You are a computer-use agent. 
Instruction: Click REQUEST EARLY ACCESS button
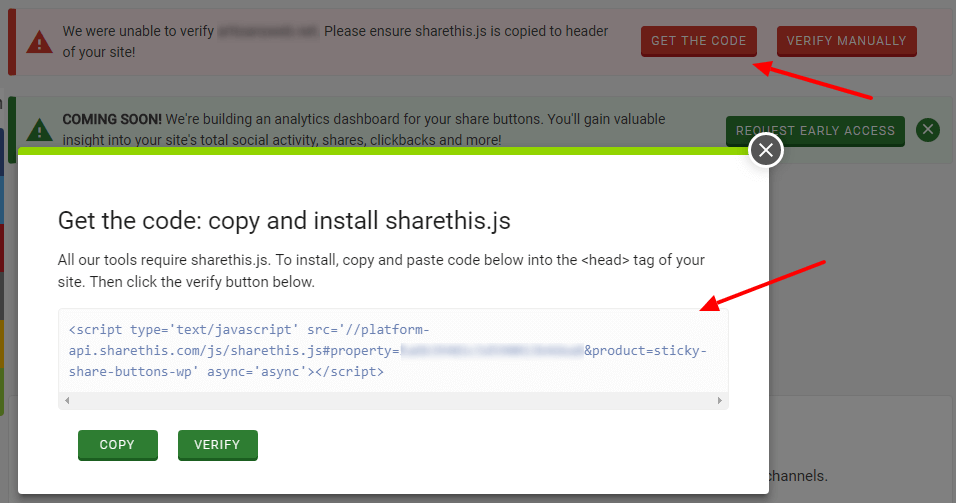[x=815, y=130]
